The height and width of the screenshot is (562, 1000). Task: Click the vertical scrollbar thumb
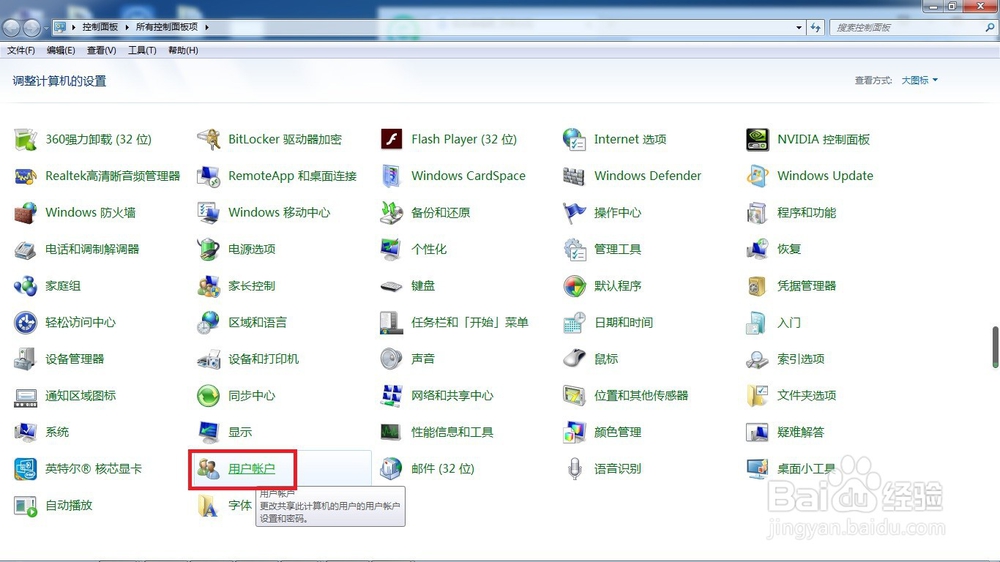click(995, 347)
